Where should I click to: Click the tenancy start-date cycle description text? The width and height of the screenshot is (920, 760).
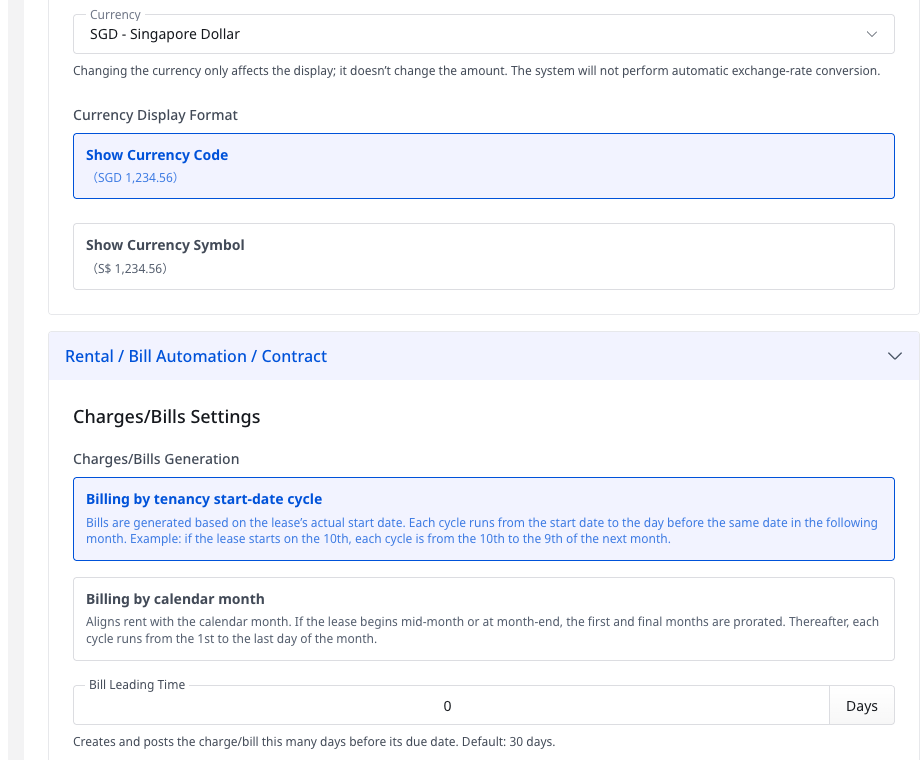(482, 531)
